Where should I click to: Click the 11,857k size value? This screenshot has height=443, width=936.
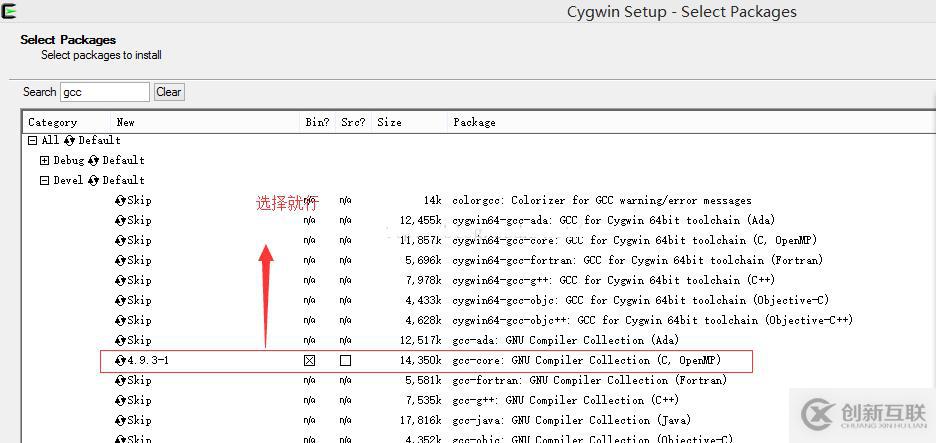tap(421, 241)
